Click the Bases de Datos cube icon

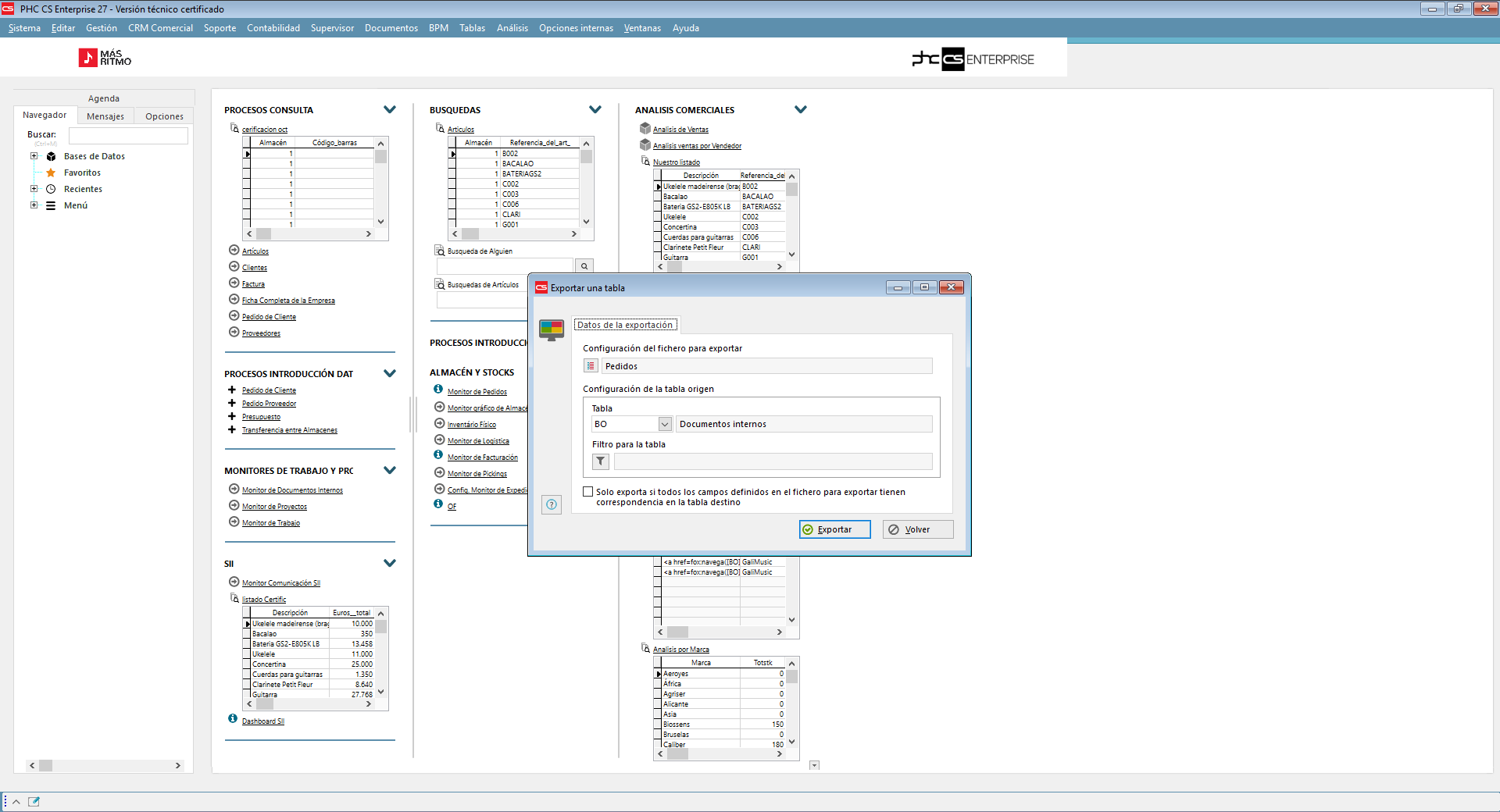(51, 156)
